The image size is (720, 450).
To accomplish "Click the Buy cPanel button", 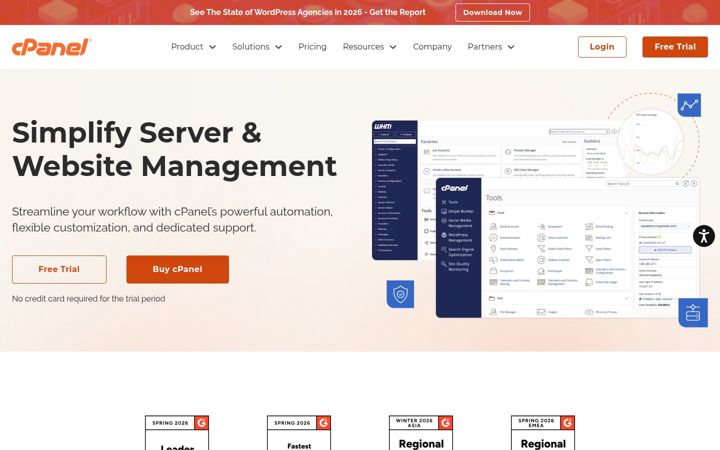I will click(178, 270).
